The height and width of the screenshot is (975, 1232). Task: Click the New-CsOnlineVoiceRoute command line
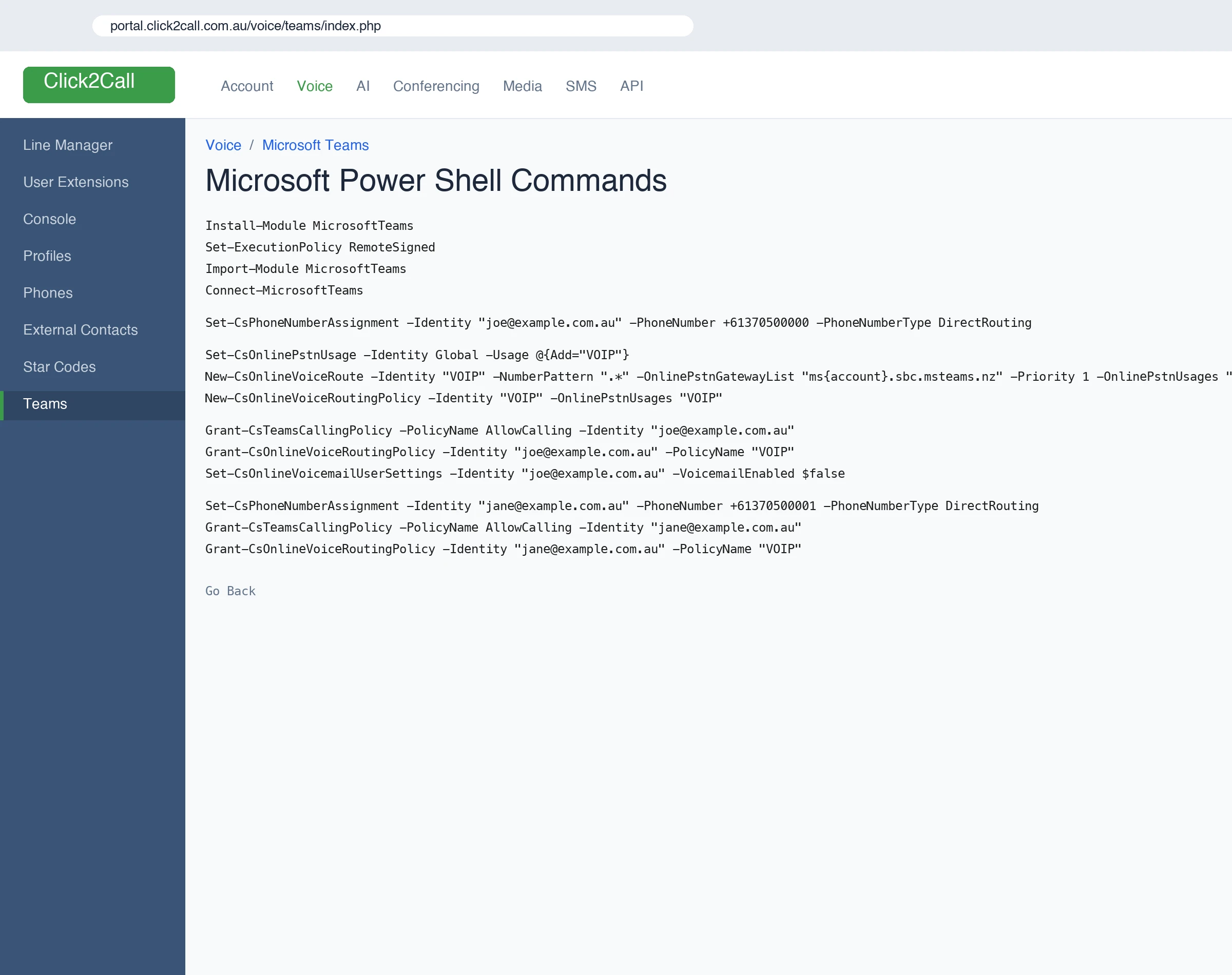click(x=718, y=377)
